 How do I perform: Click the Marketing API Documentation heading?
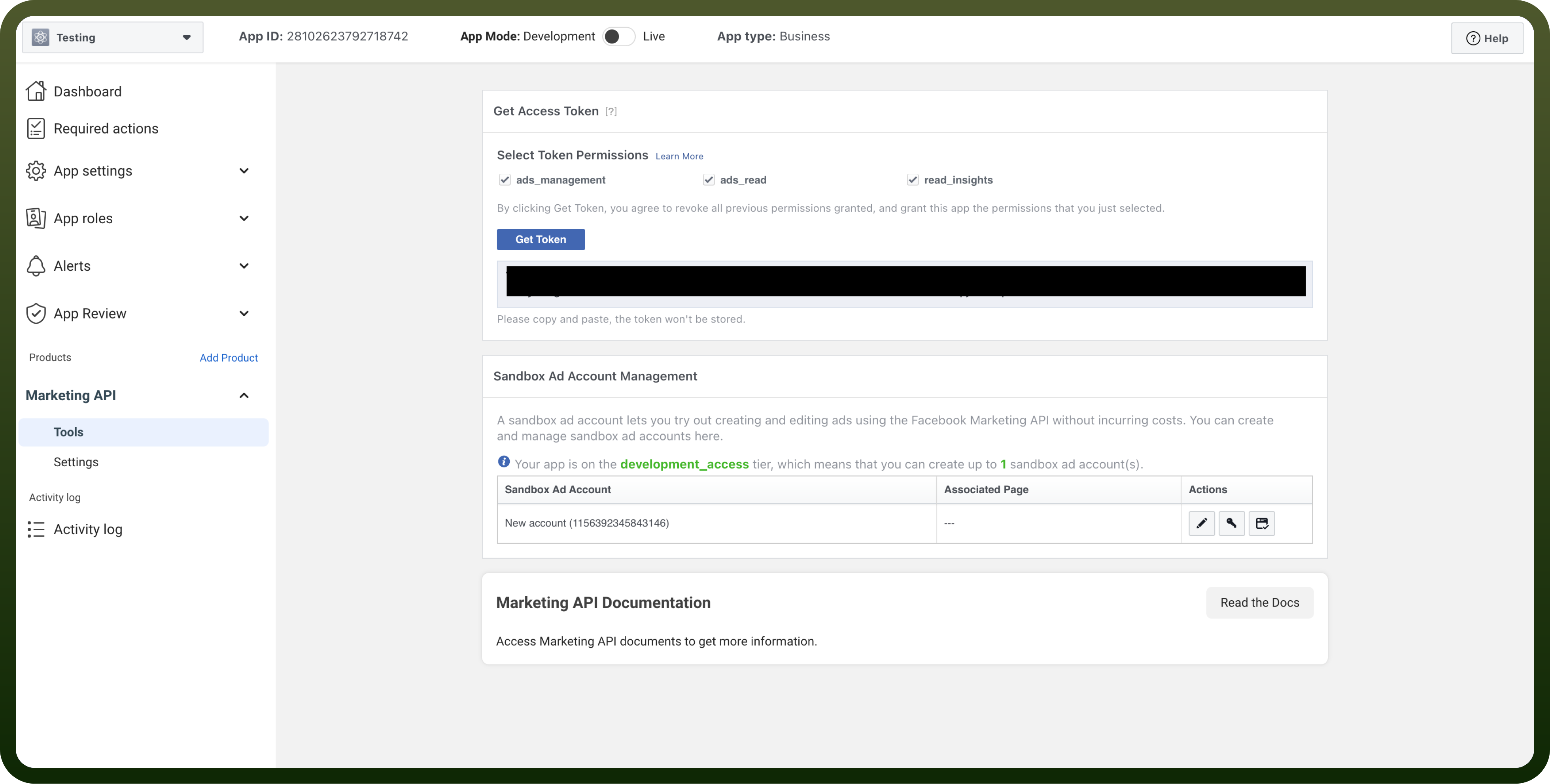point(603,603)
